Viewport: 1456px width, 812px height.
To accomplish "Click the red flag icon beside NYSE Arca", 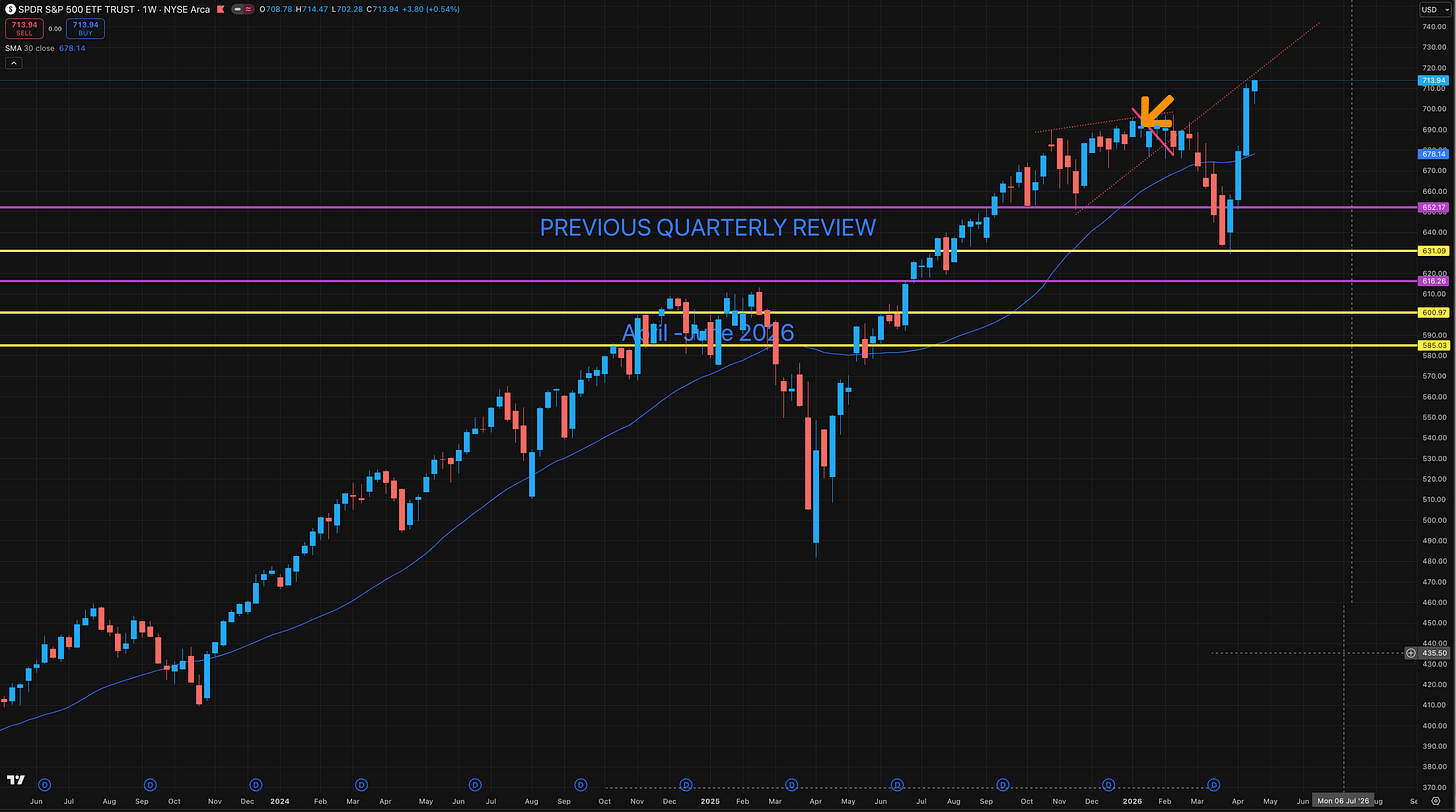I will 219,9.
